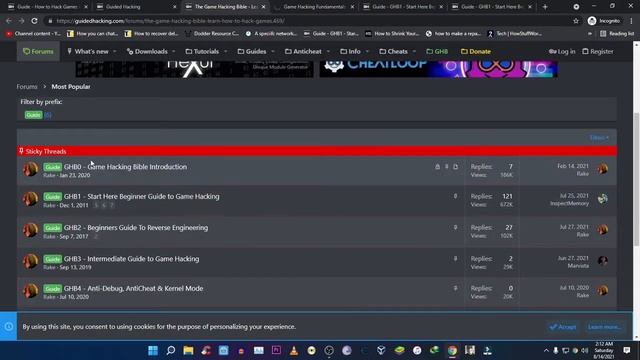Open taskbar Search icon
Image resolution: width=640 pixels, height=360 pixels.
[171, 350]
